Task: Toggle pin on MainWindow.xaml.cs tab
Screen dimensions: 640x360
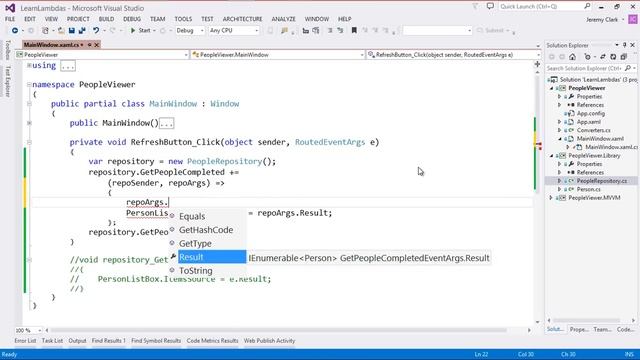Action: (x=89, y=45)
